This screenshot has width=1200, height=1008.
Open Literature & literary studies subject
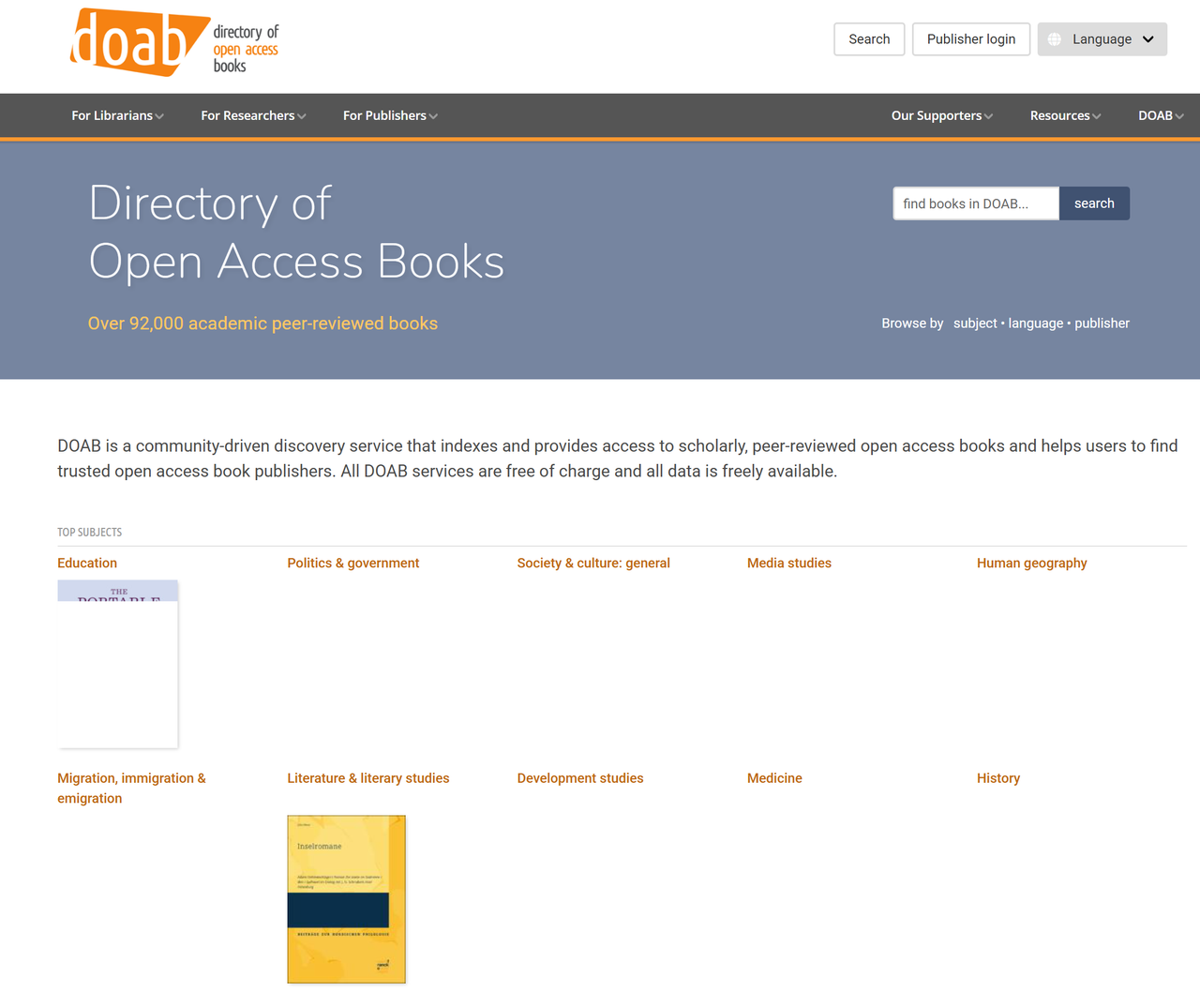pyautogui.click(x=368, y=778)
